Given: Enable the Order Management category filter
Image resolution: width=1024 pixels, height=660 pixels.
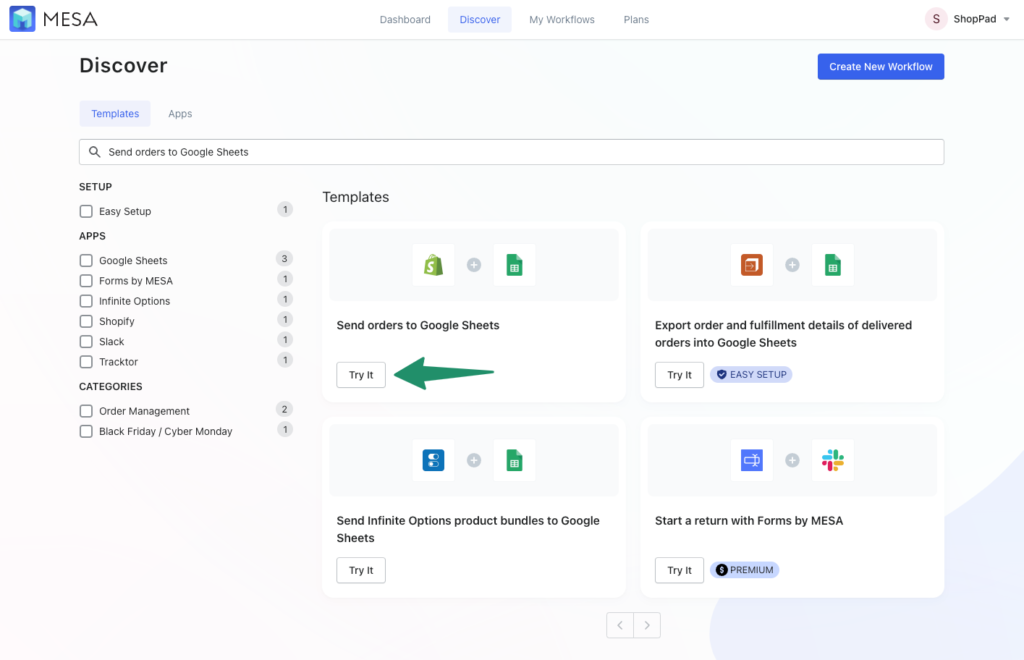Looking at the screenshot, I should pos(86,410).
